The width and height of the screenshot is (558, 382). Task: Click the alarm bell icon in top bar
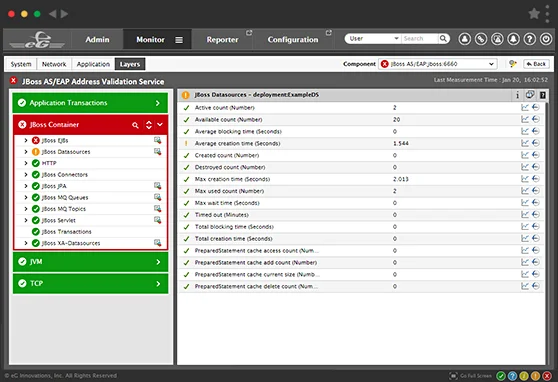pos(513,39)
